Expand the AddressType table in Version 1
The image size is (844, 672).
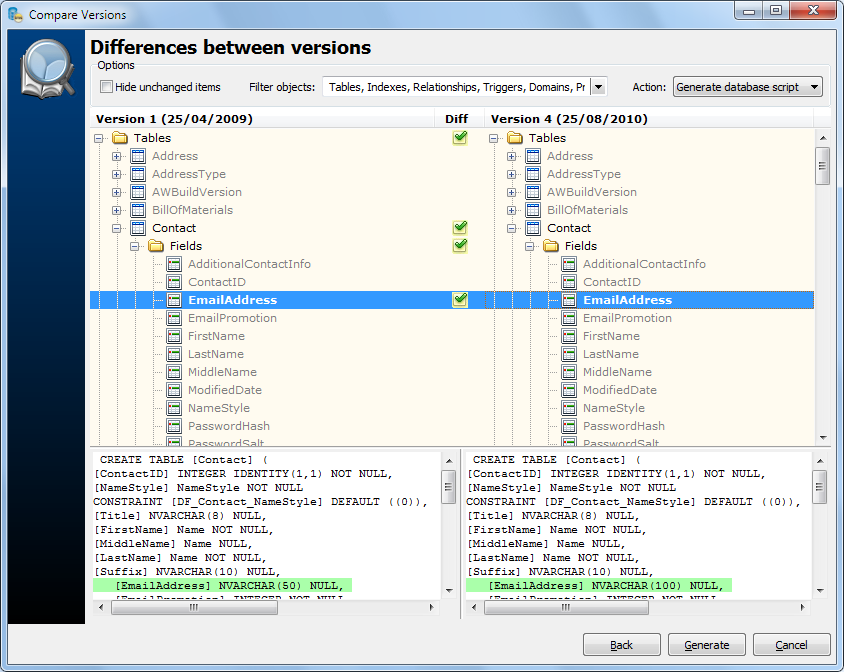(117, 174)
